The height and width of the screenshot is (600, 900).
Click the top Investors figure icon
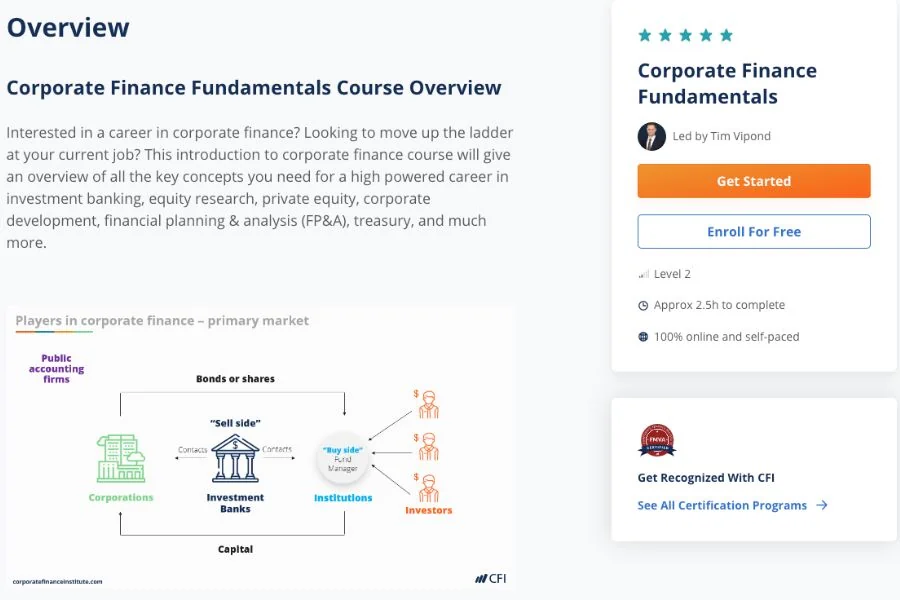(x=428, y=403)
